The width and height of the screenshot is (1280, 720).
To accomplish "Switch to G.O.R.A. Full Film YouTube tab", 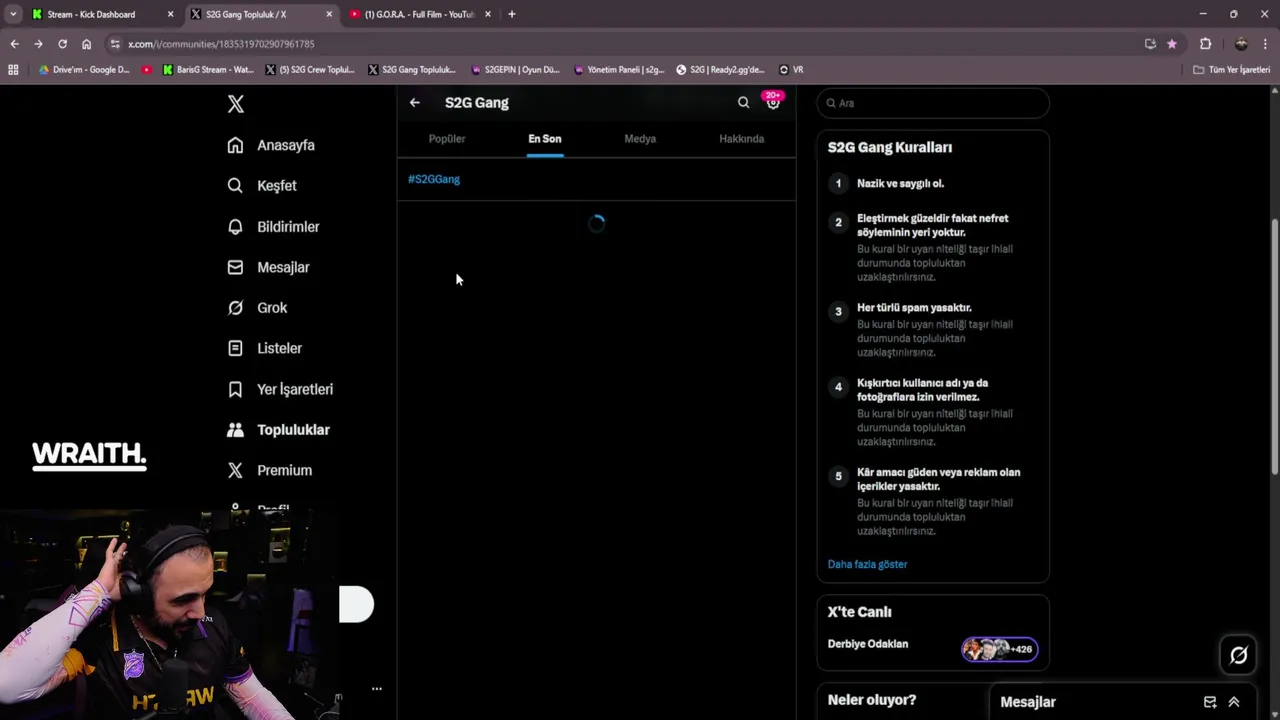I will pos(419,14).
